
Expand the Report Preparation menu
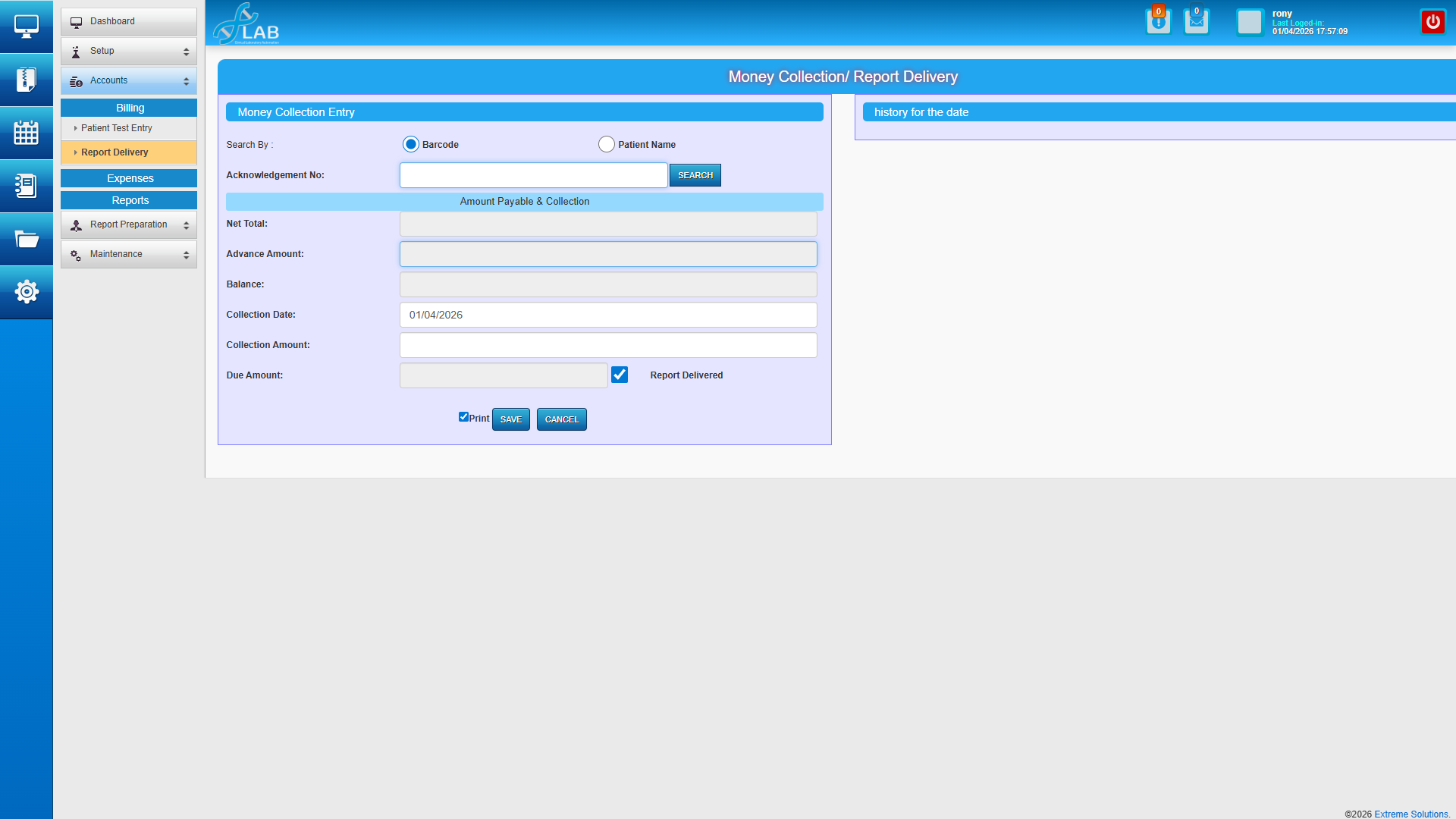[128, 224]
